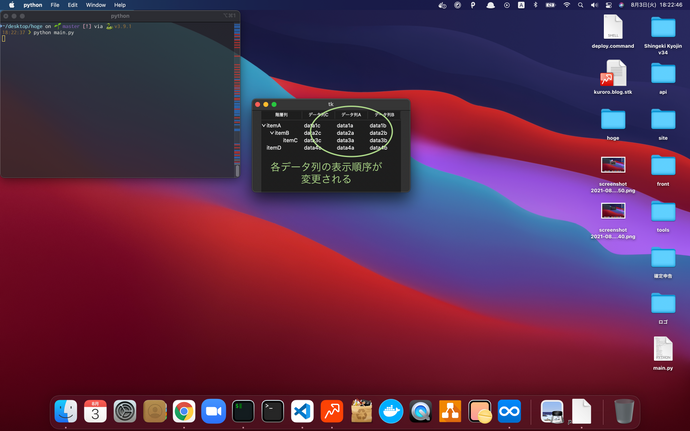
Task: Open System Preferences from the Dock
Action: pos(125,411)
